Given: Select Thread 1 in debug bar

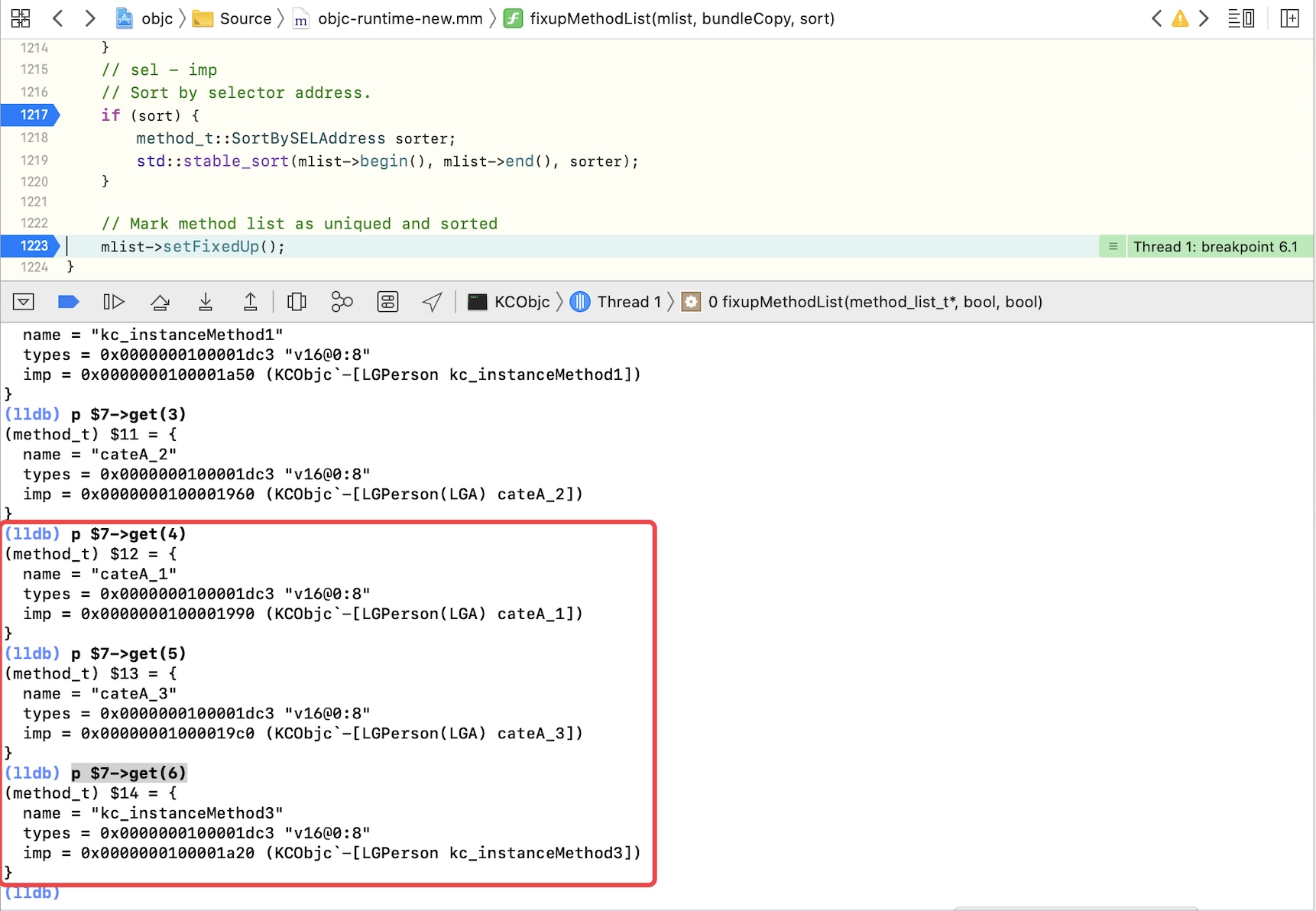Looking at the screenshot, I should coord(616,302).
